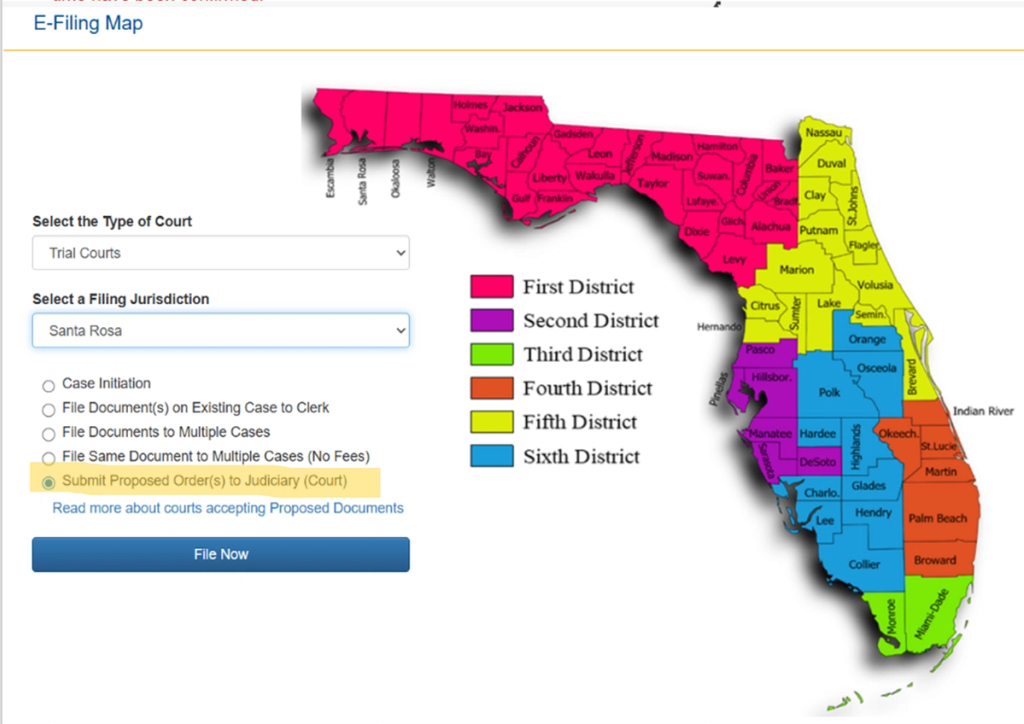1024x724 pixels.
Task: Select File Document(s) on Existing Case to Clerk
Action: pyautogui.click(x=48, y=410)
